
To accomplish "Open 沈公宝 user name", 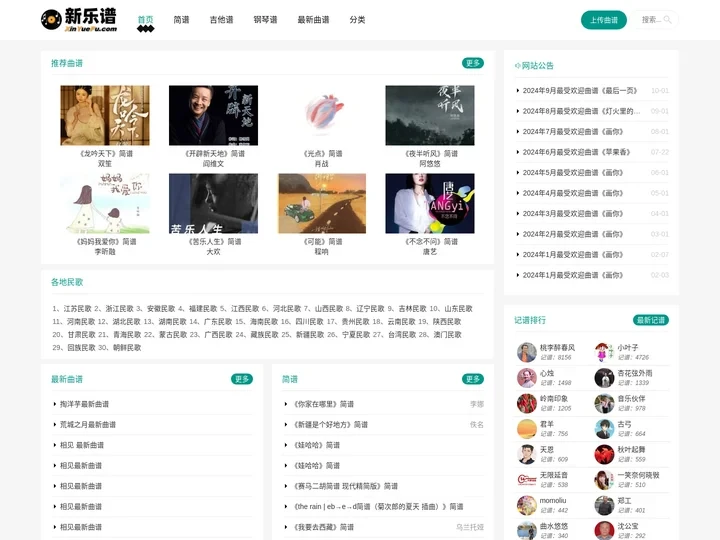I will (x=628, y=526).
